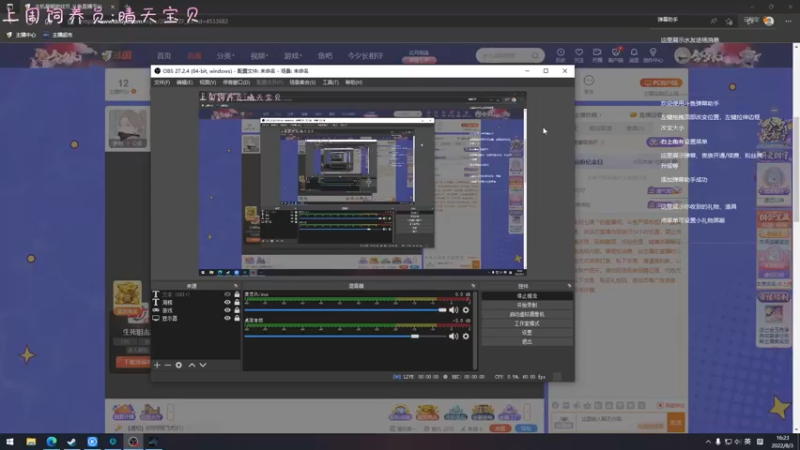Screen dimensions: 800x450
Task: Open the 历史 history clock icon on website
Action: click(x=560, y=55)
